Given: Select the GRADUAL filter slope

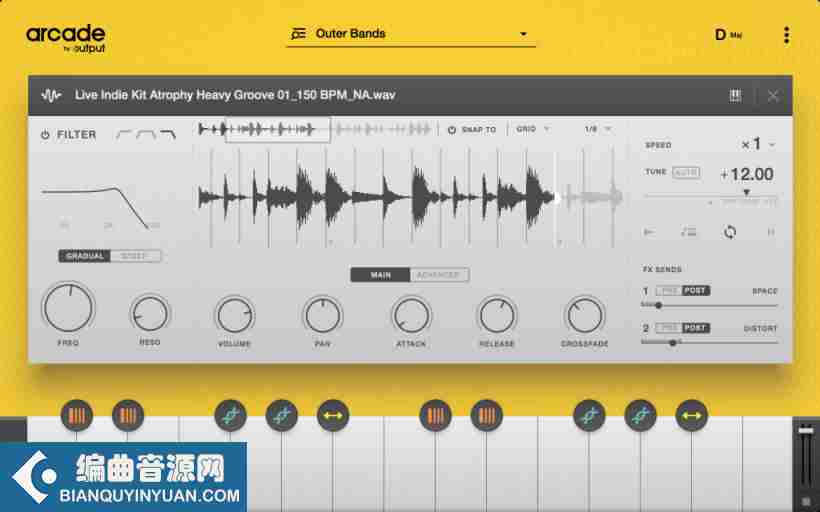Looking at the screenshot, I should click(x=85, y=256).
